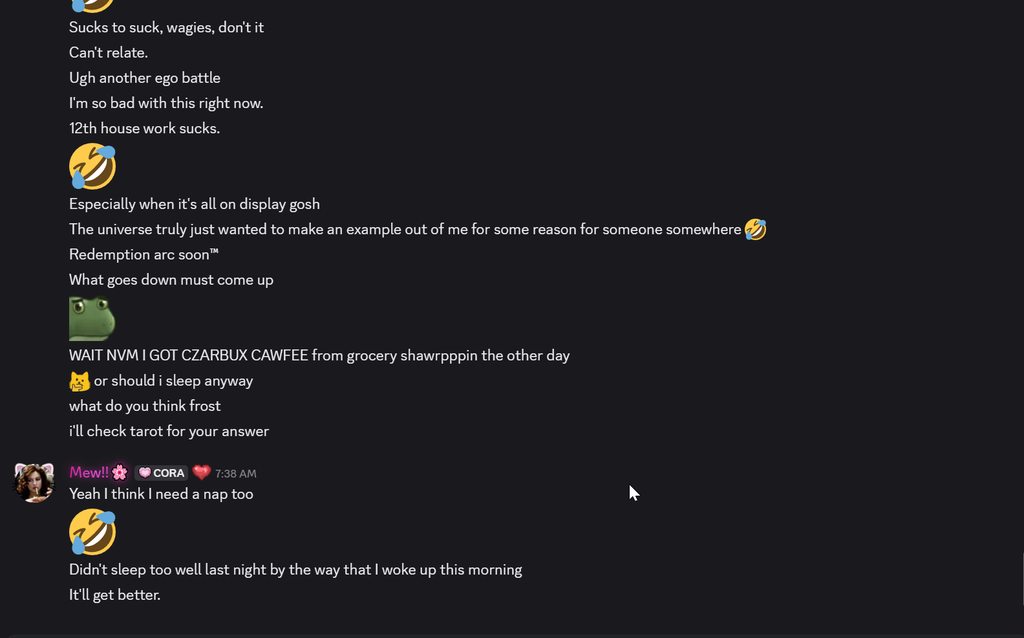
Task: Click the red heart role icon
Action: coord(201,472)
